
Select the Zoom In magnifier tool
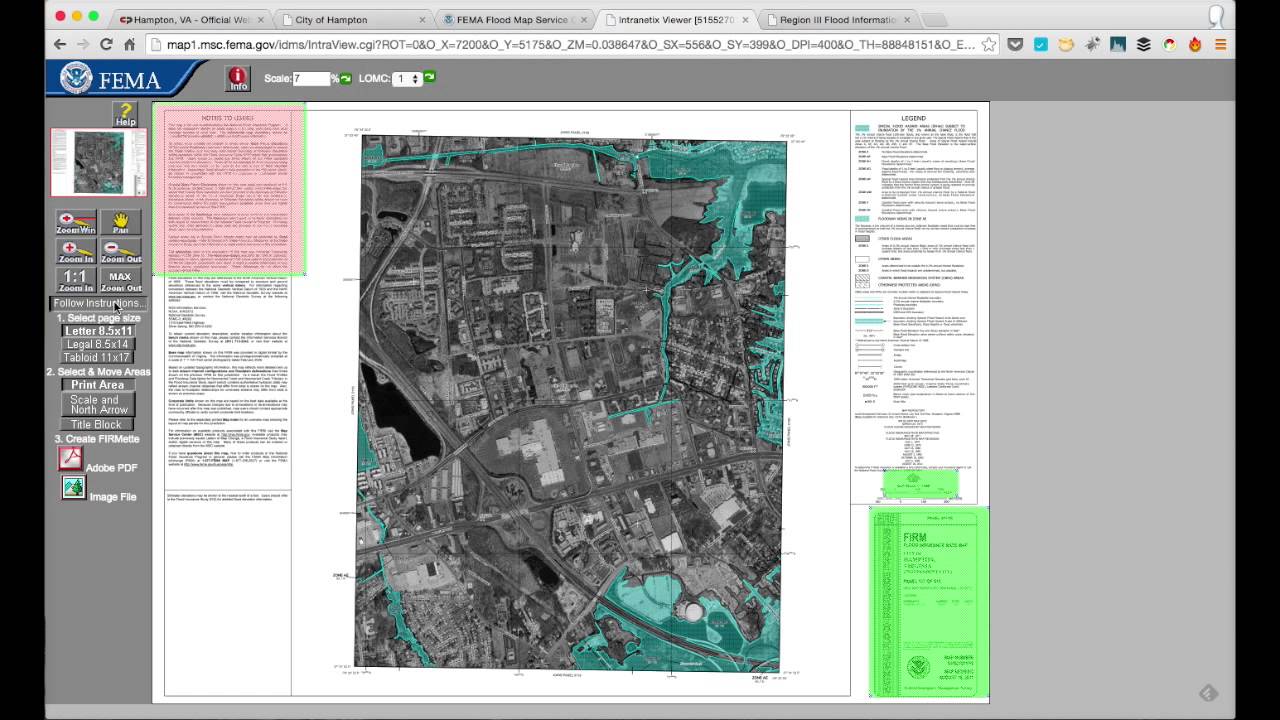pos(75,251)
